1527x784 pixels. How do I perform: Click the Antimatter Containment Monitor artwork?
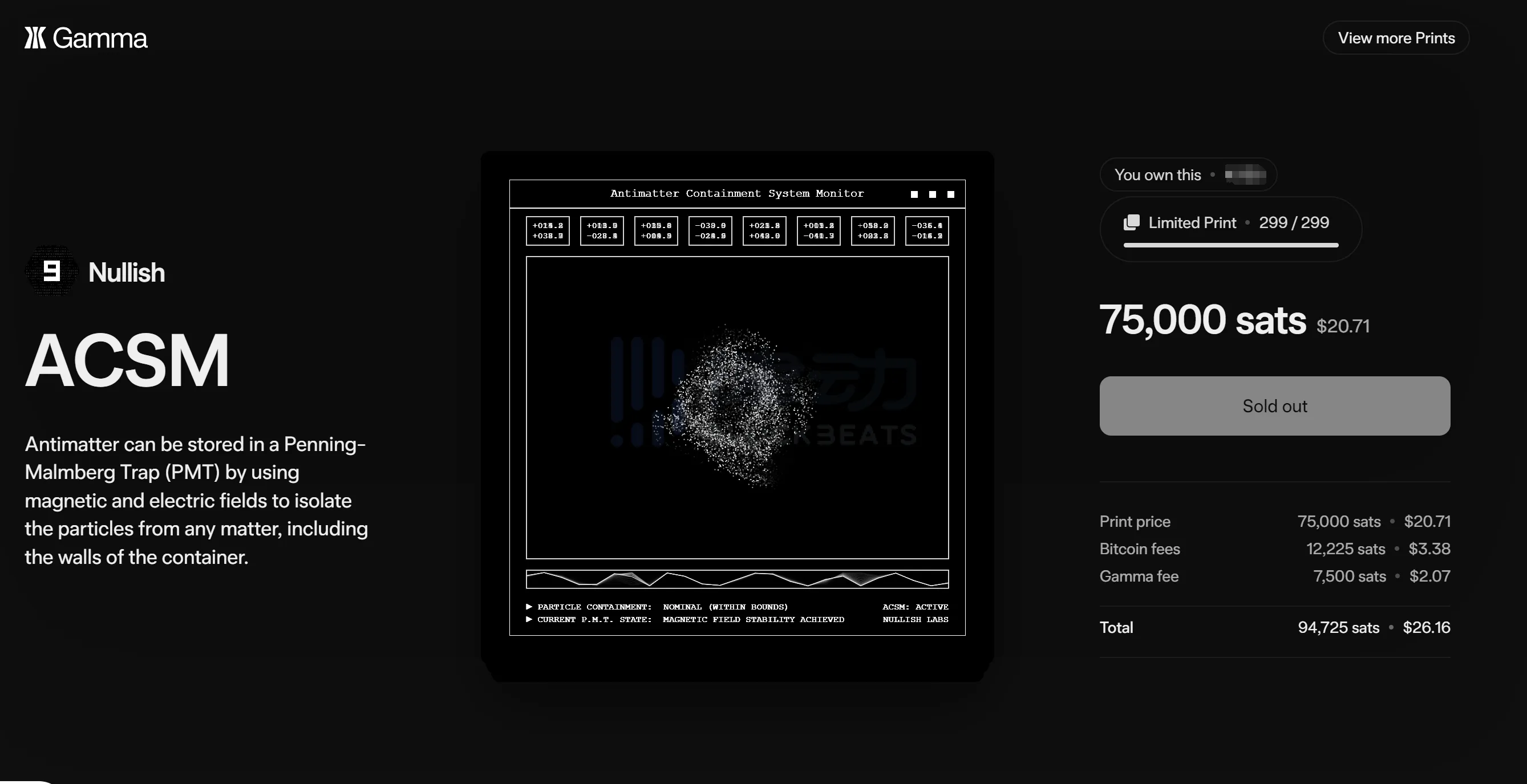tap(737, 416)
